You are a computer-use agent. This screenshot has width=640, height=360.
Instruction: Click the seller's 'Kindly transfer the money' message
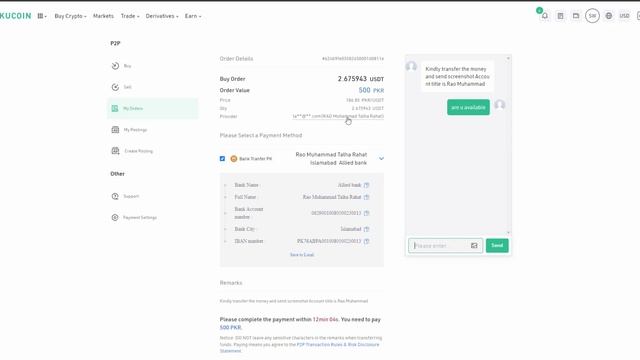(x=457, y=76)
